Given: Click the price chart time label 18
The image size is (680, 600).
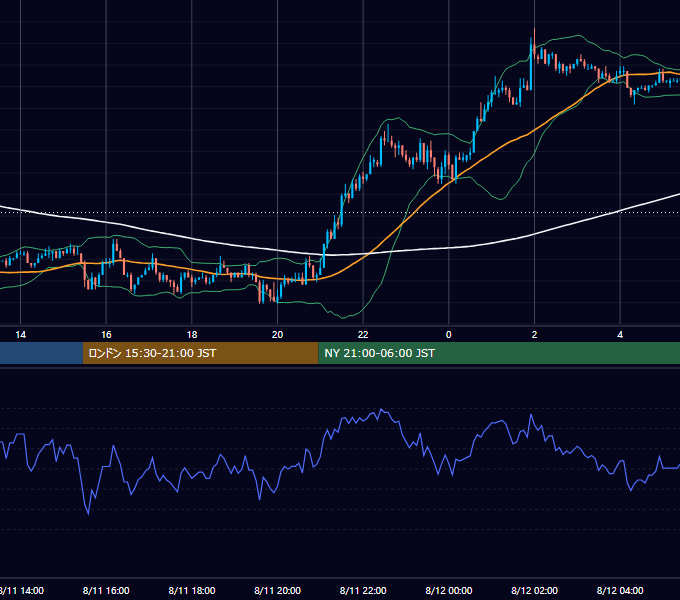Looking at the screenshot, I should (192, 335).
